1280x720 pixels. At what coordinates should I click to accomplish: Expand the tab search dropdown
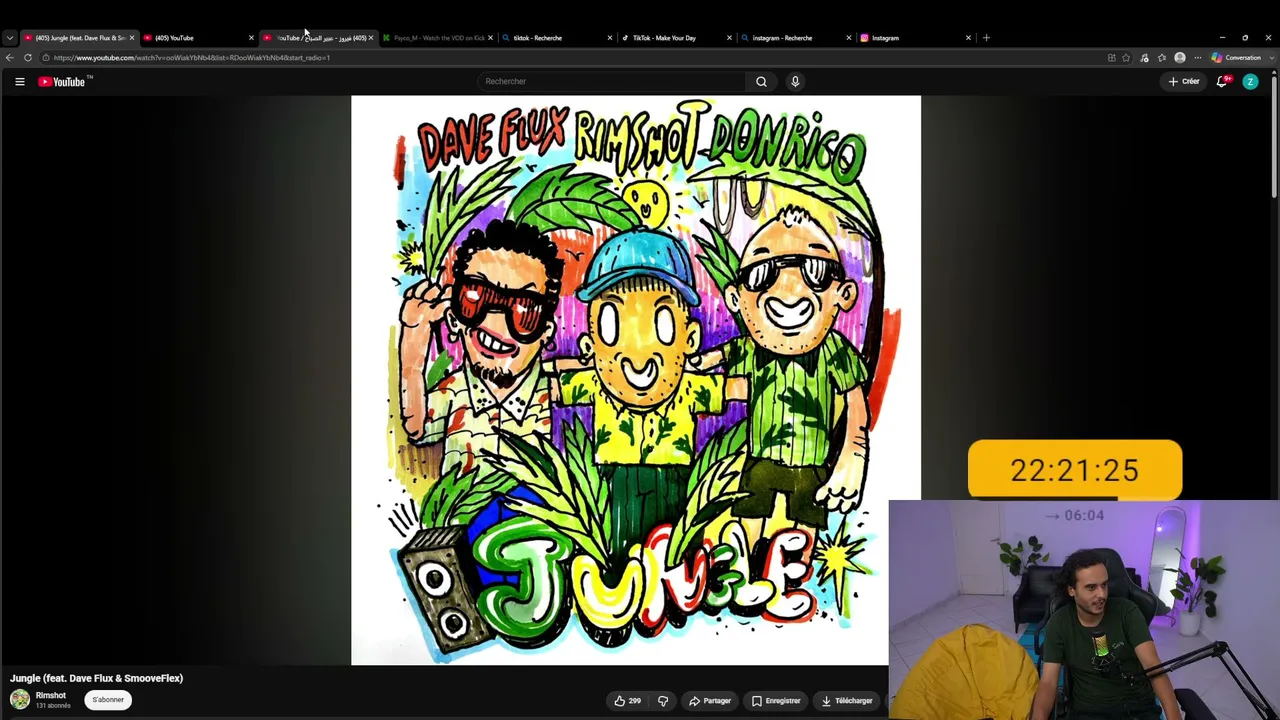tap(10, 38)
